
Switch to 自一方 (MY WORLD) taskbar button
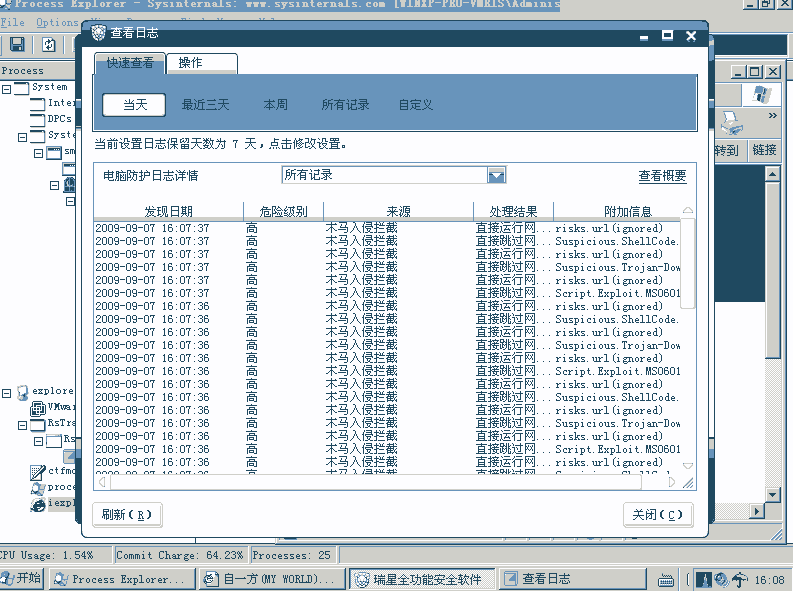point(272,579)
